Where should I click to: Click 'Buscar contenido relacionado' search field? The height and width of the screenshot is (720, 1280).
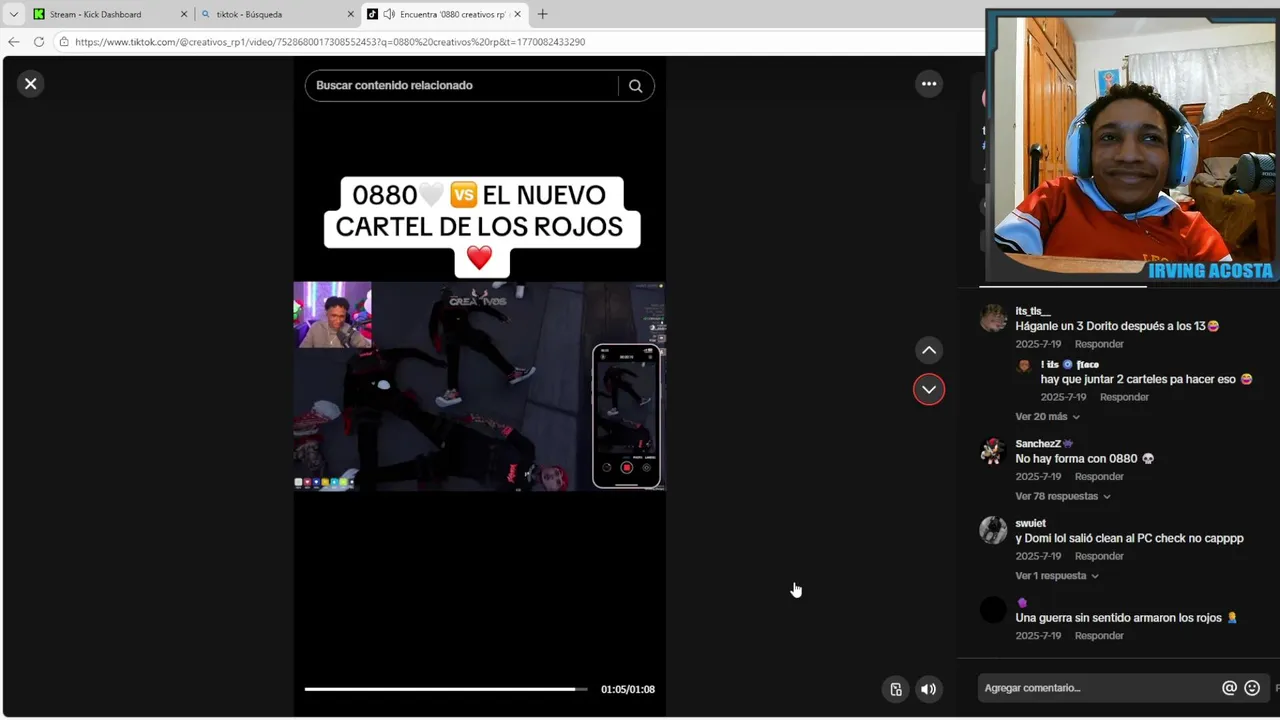(461, 86)
